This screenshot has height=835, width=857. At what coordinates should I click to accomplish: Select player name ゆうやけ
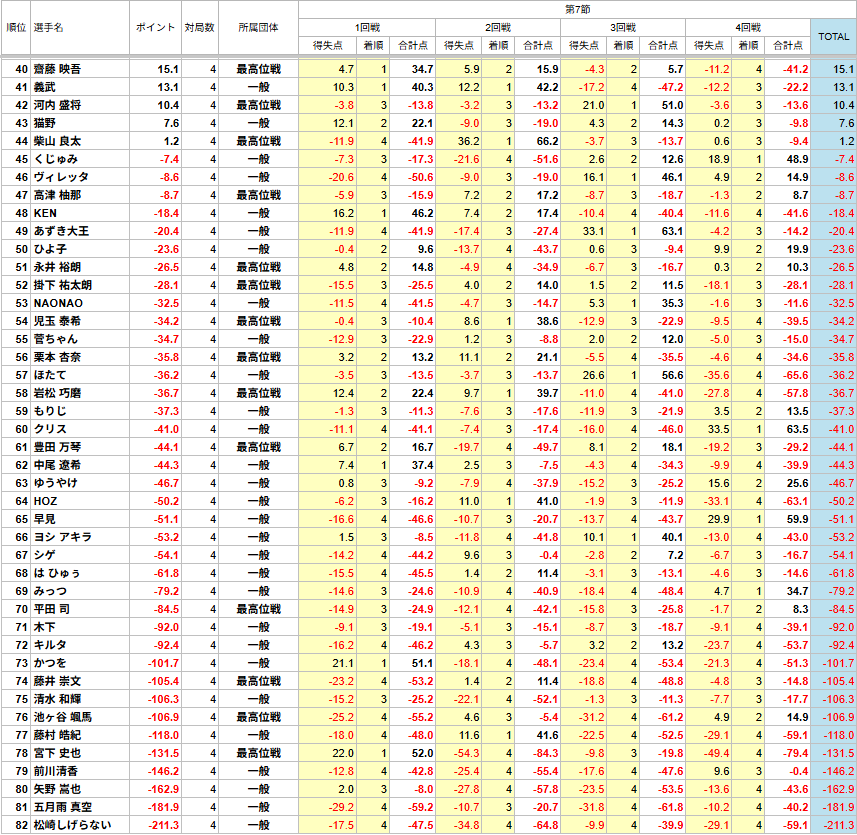[56, 484]
